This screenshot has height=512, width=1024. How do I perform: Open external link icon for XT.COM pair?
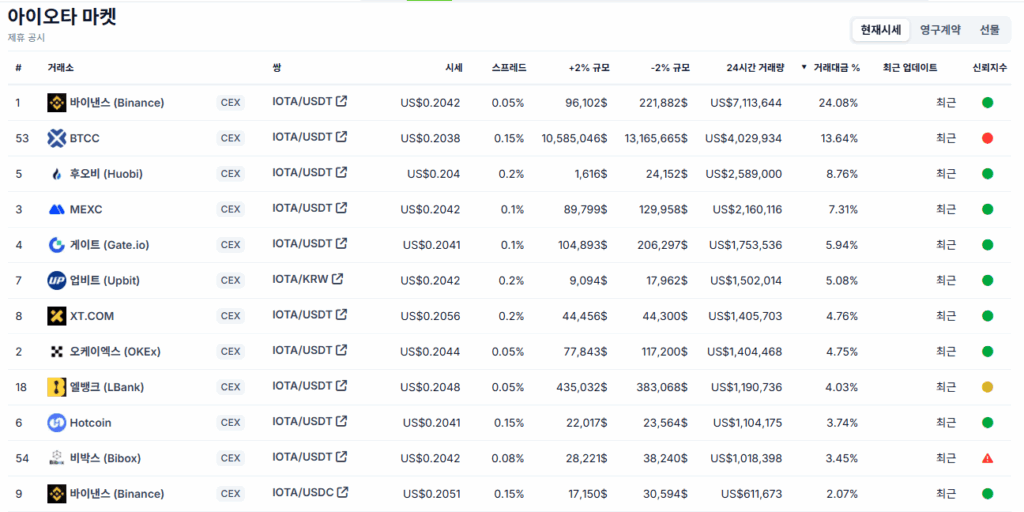(x=341, y=315)
